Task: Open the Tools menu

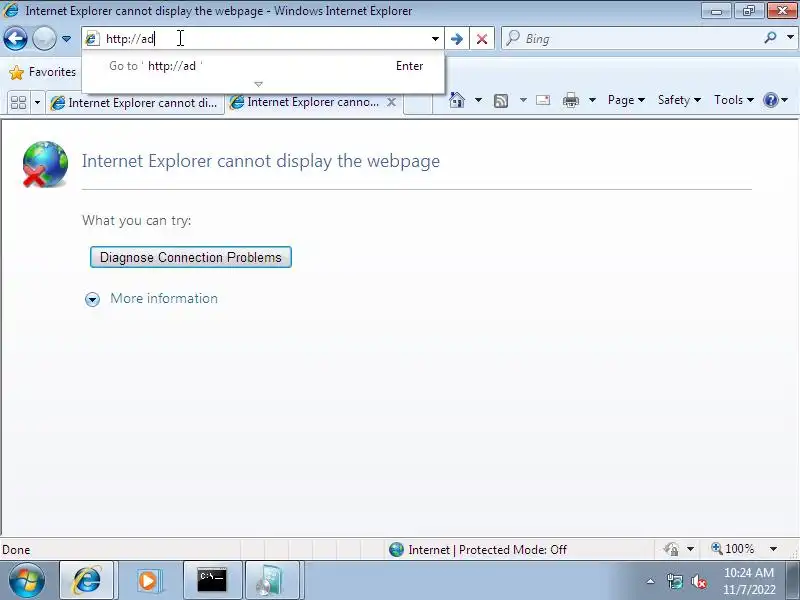Action: click(x=734, y=100)
